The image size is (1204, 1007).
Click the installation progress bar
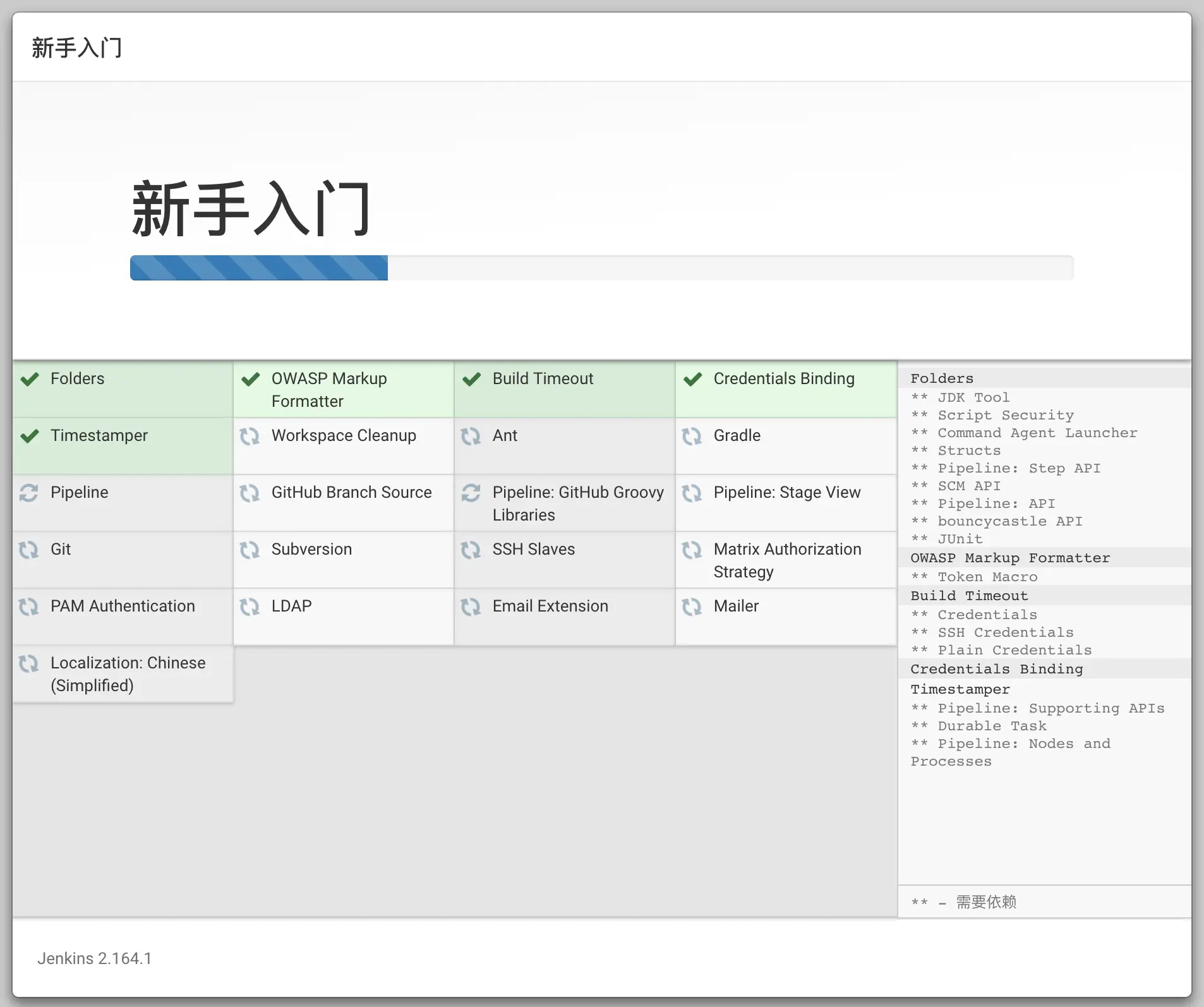pos(600,267)
